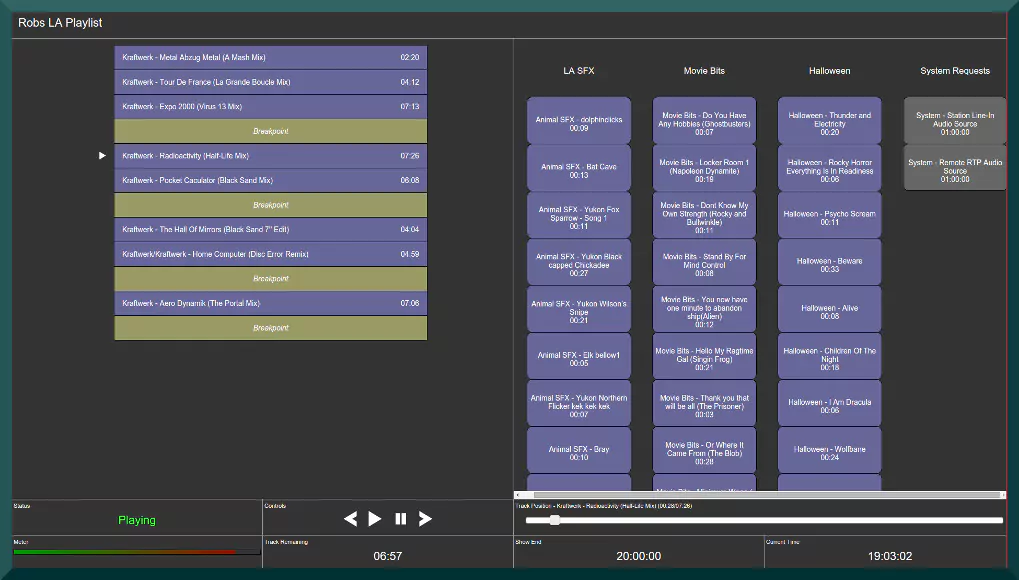This screenshot has width=1019, height=580.
Task: Play Movie Bits - one minute to abandon ship
Action: click(x=704, y=309)
